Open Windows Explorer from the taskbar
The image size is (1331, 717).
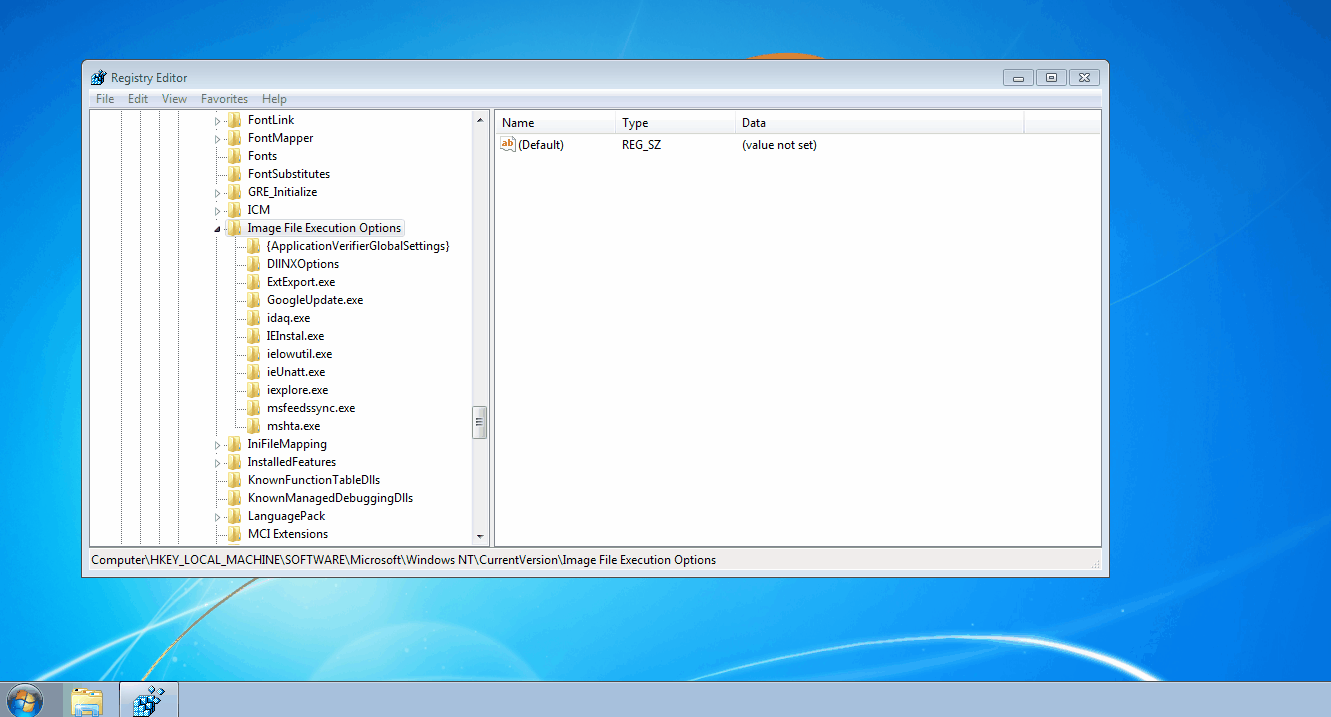(x=87, y=701)
